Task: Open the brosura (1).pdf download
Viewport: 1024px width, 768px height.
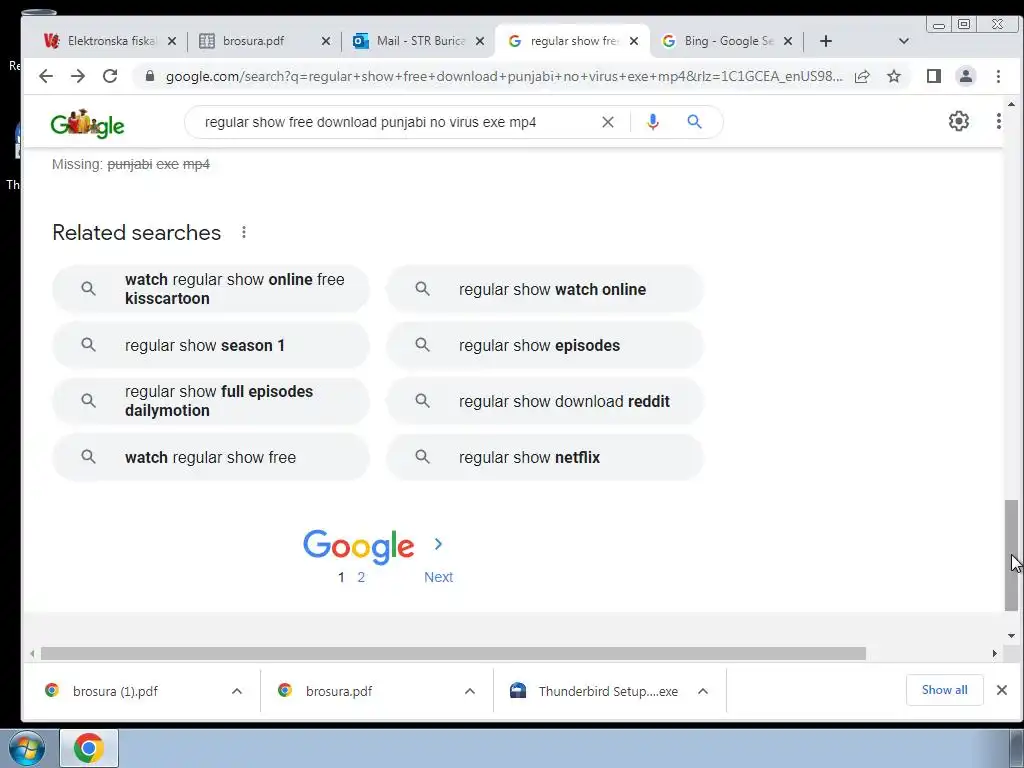Action: 115,691
